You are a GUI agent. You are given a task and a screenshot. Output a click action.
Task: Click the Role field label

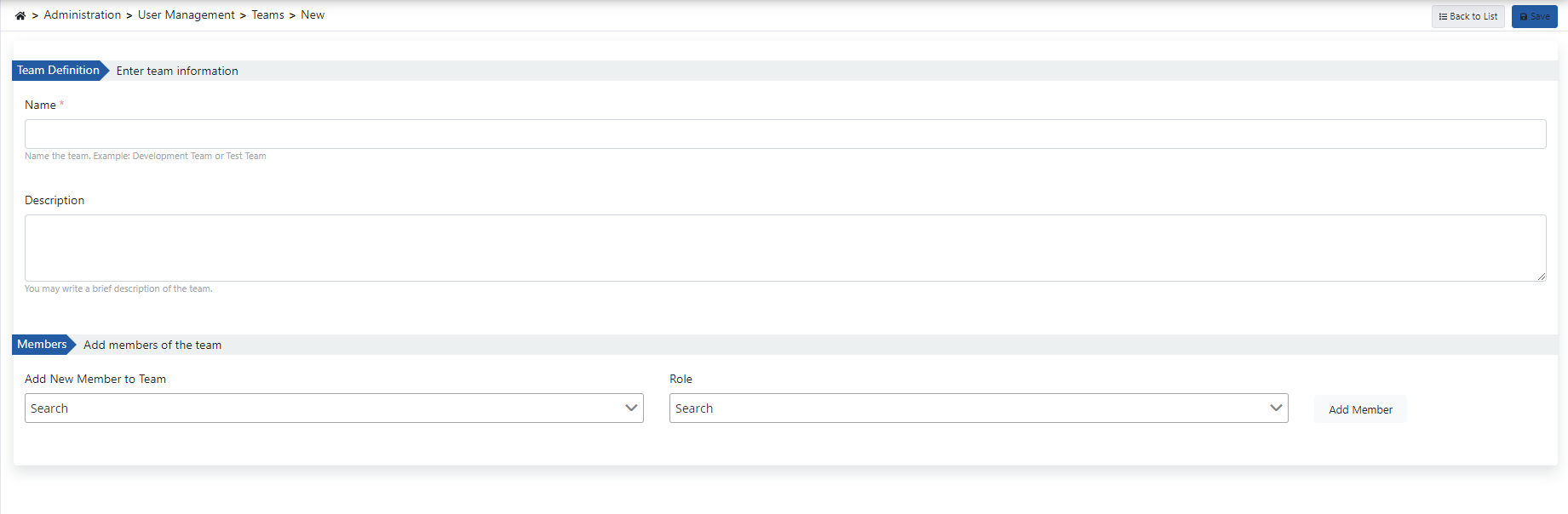point(681,380)
